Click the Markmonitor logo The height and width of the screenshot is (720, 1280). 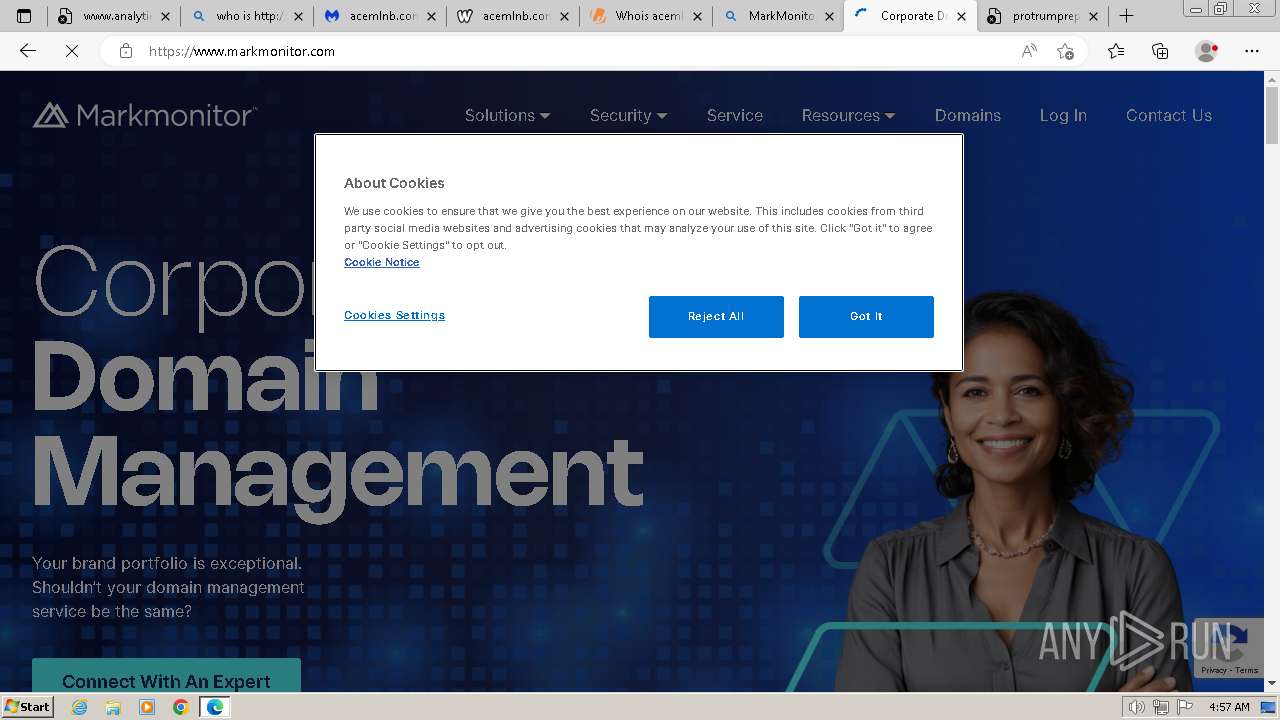(145, 115)
